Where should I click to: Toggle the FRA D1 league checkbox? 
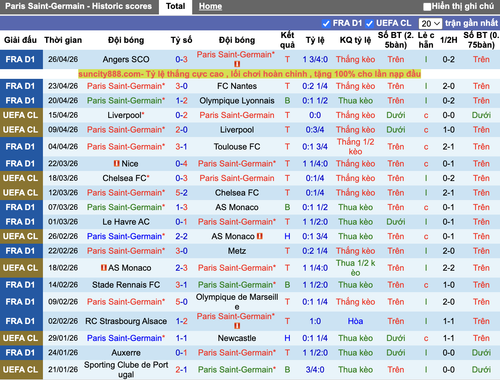pyautogui.click(x=326, y=24)
